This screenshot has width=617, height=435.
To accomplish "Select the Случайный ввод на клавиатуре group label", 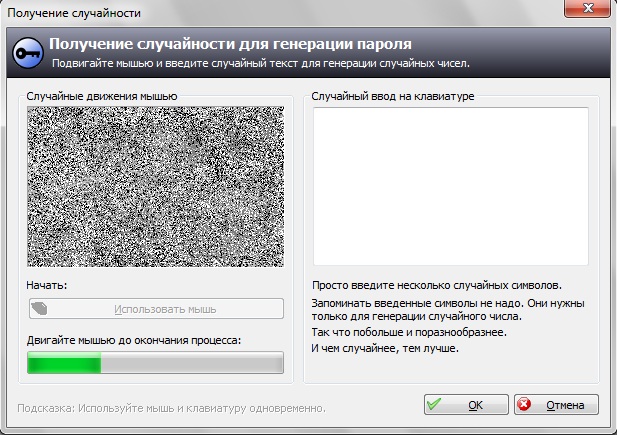I will tap(393, 96).
